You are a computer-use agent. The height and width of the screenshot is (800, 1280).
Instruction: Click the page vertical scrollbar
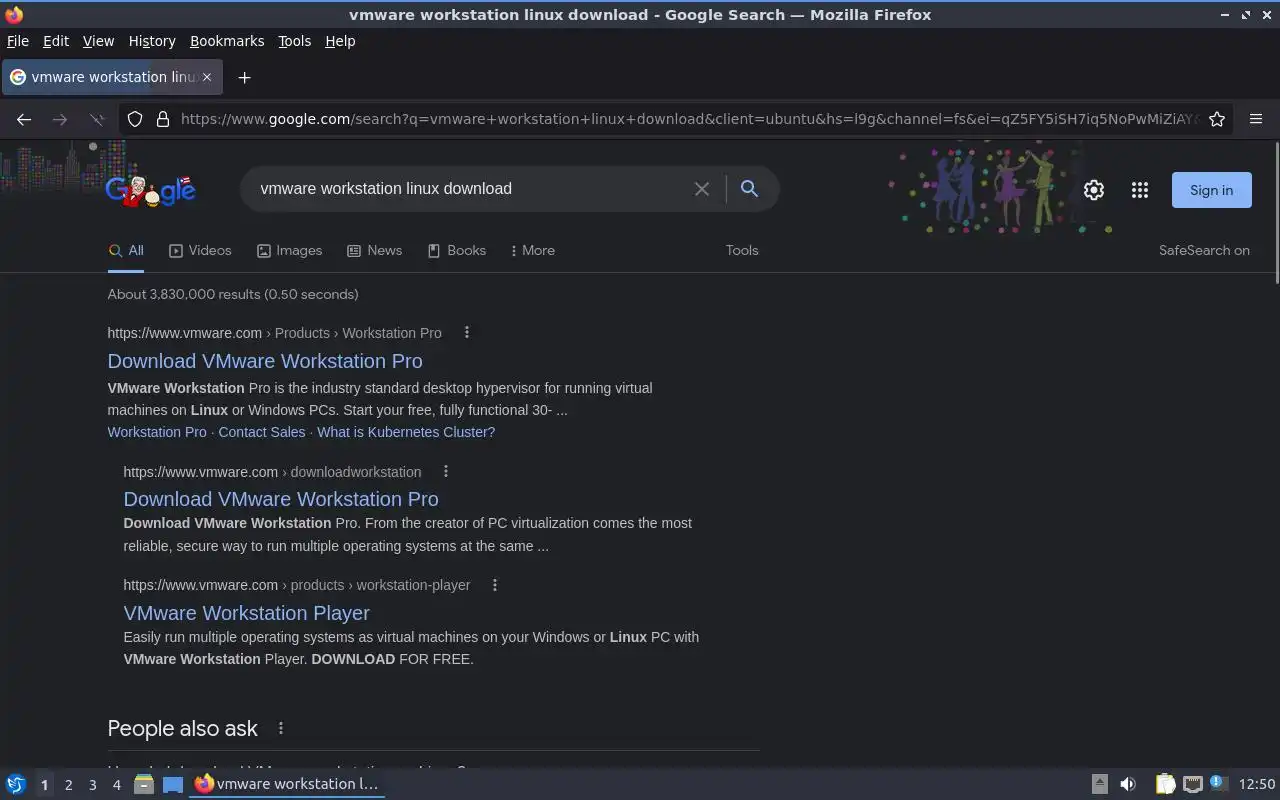click(1275, 212)
